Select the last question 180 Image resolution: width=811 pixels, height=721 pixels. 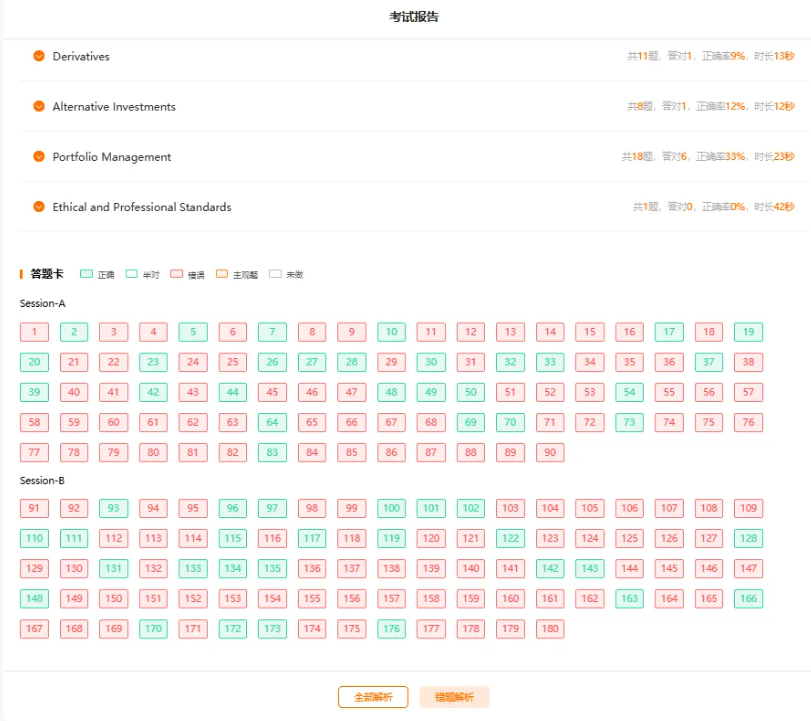[550, 628]
